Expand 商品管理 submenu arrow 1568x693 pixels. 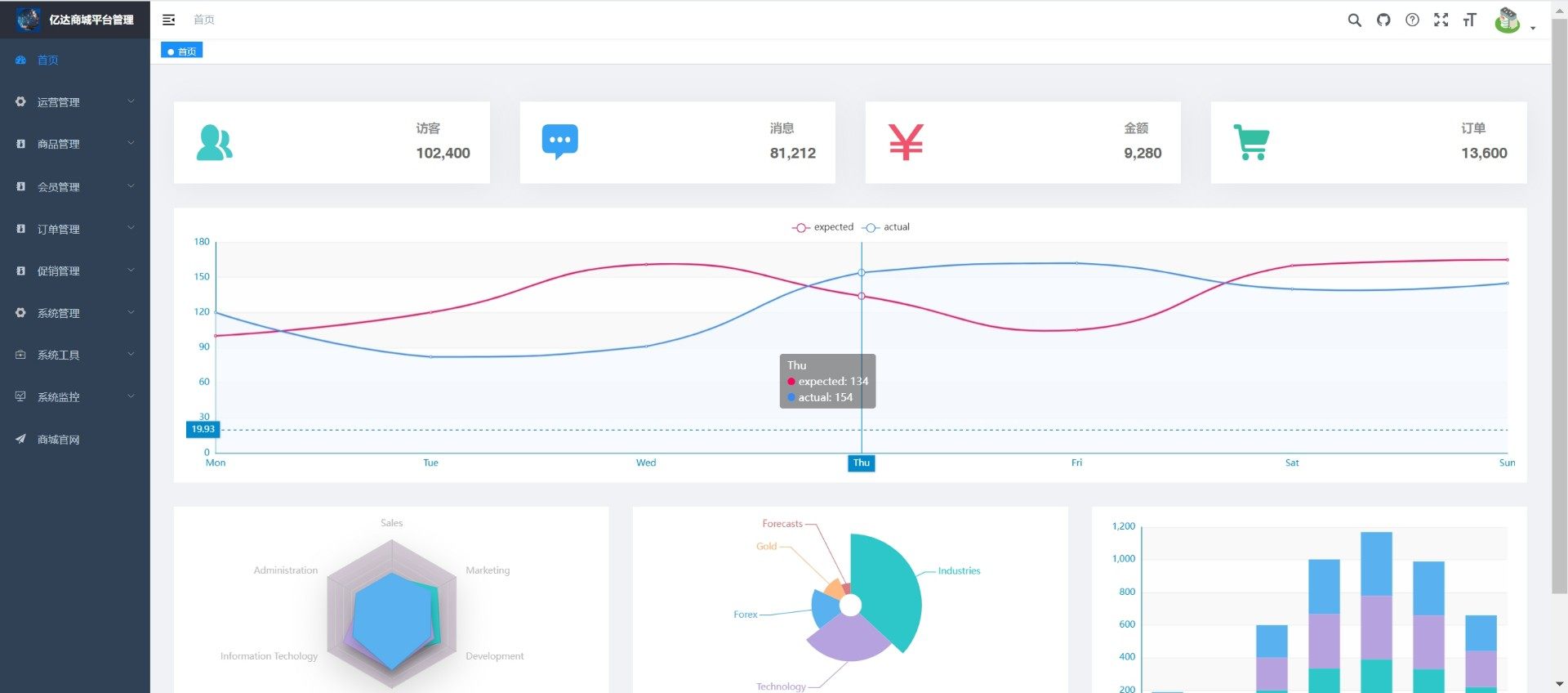[131, 144]
